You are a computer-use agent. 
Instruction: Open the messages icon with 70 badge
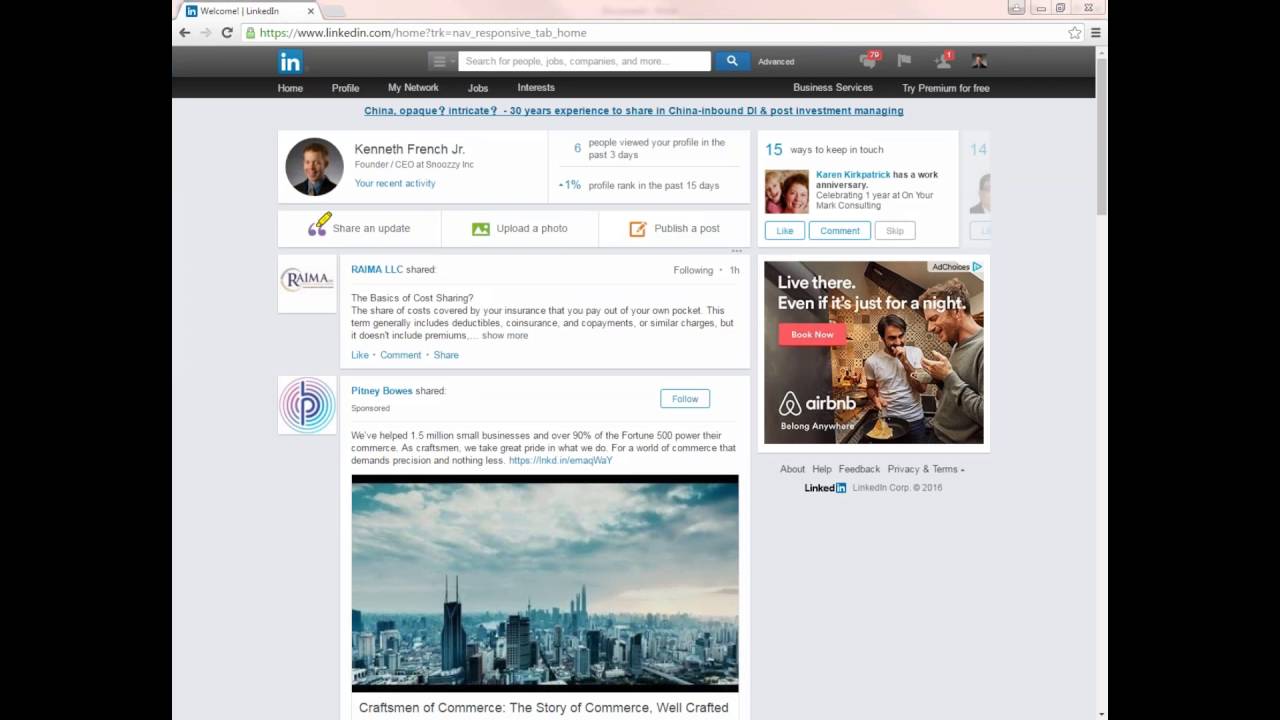pyautogui.click(x=868, y=61)
